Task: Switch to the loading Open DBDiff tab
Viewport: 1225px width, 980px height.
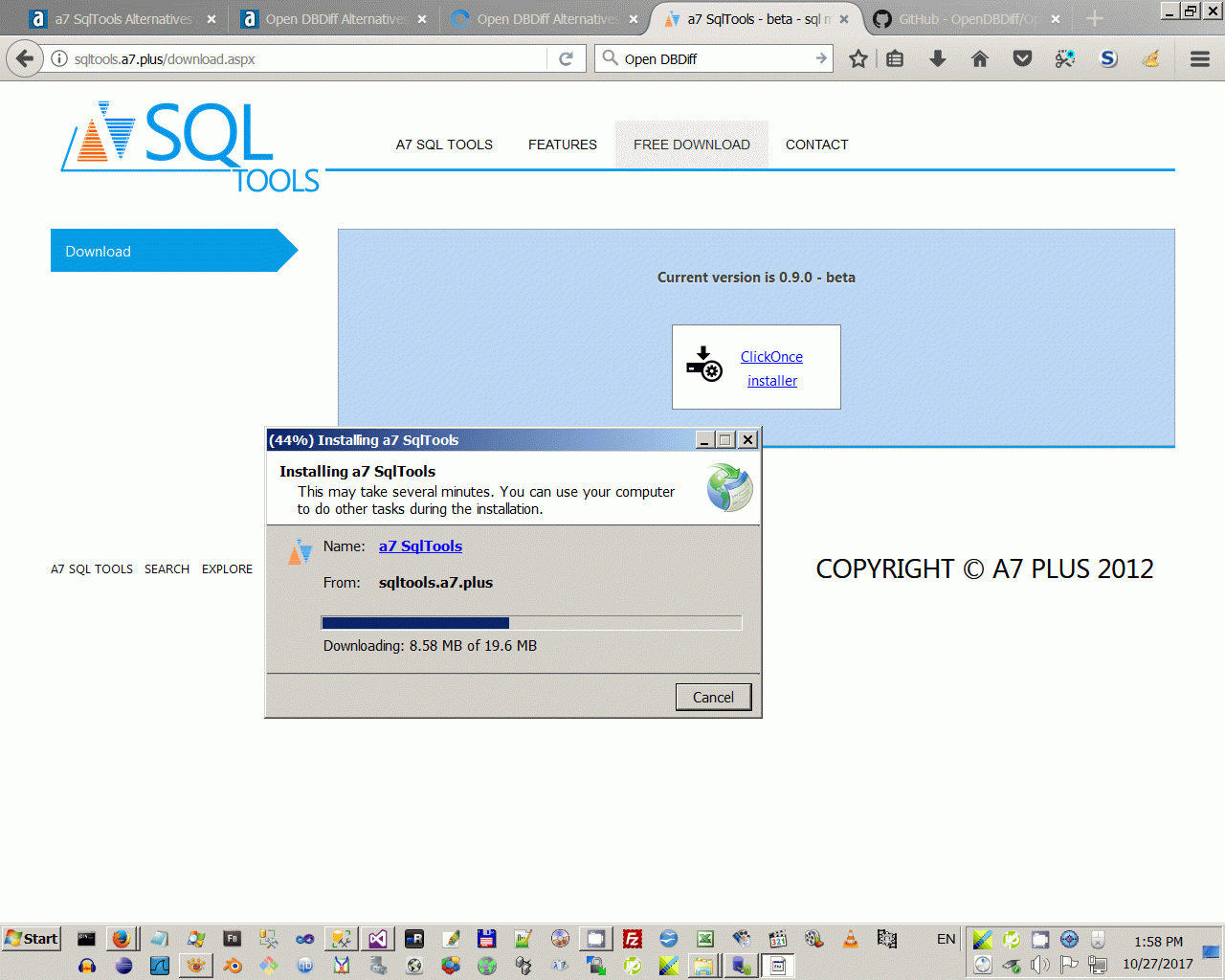Action: click(546, 19)
